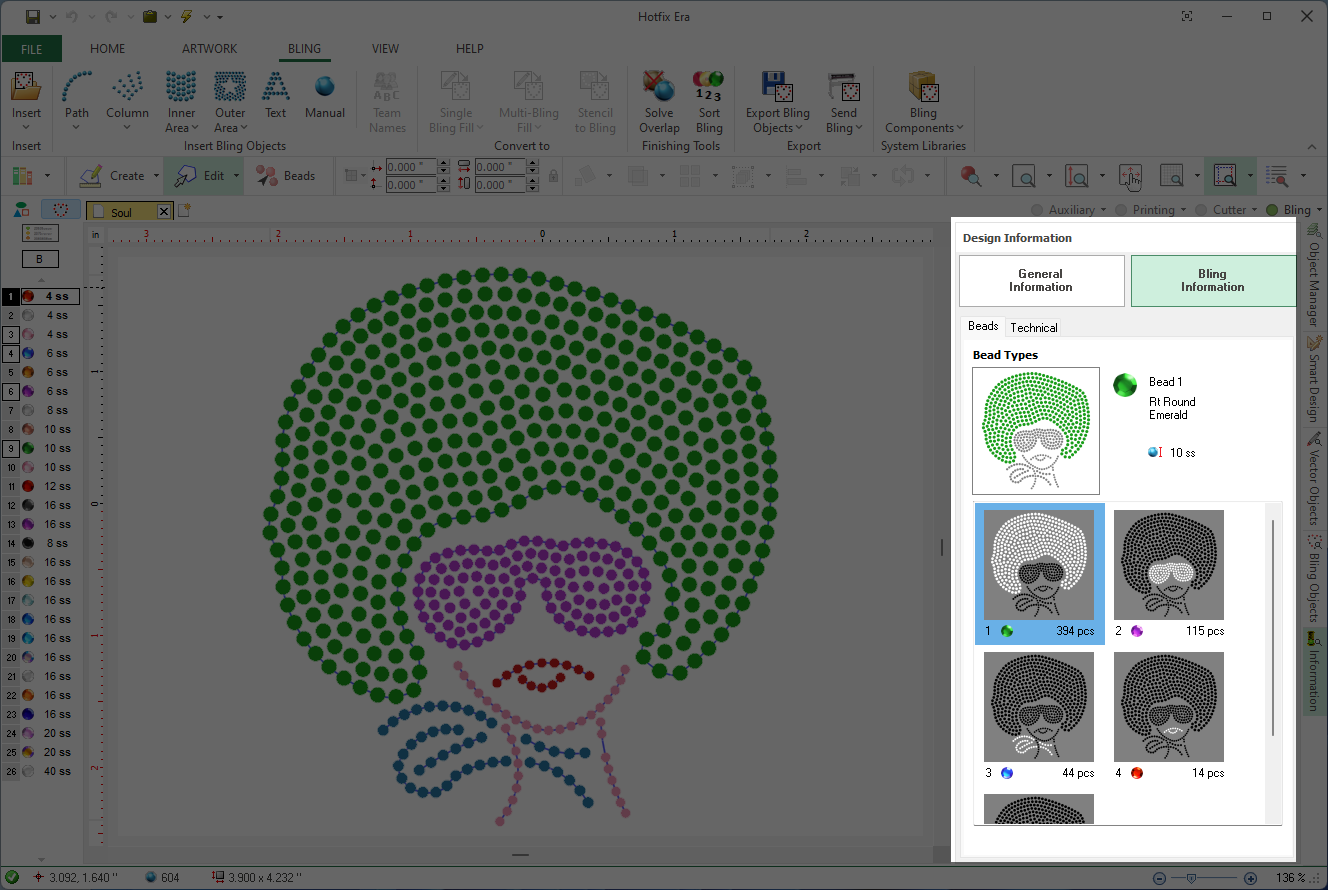Expand the Create tool dropdown arrow
Screen dimensions: 1328x890
155,176
